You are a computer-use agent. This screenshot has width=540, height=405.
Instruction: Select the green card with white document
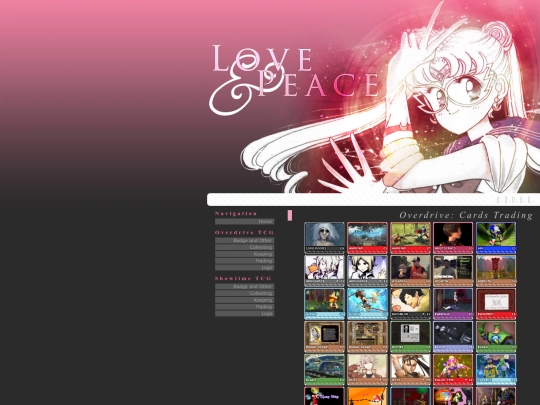[410, 337]
